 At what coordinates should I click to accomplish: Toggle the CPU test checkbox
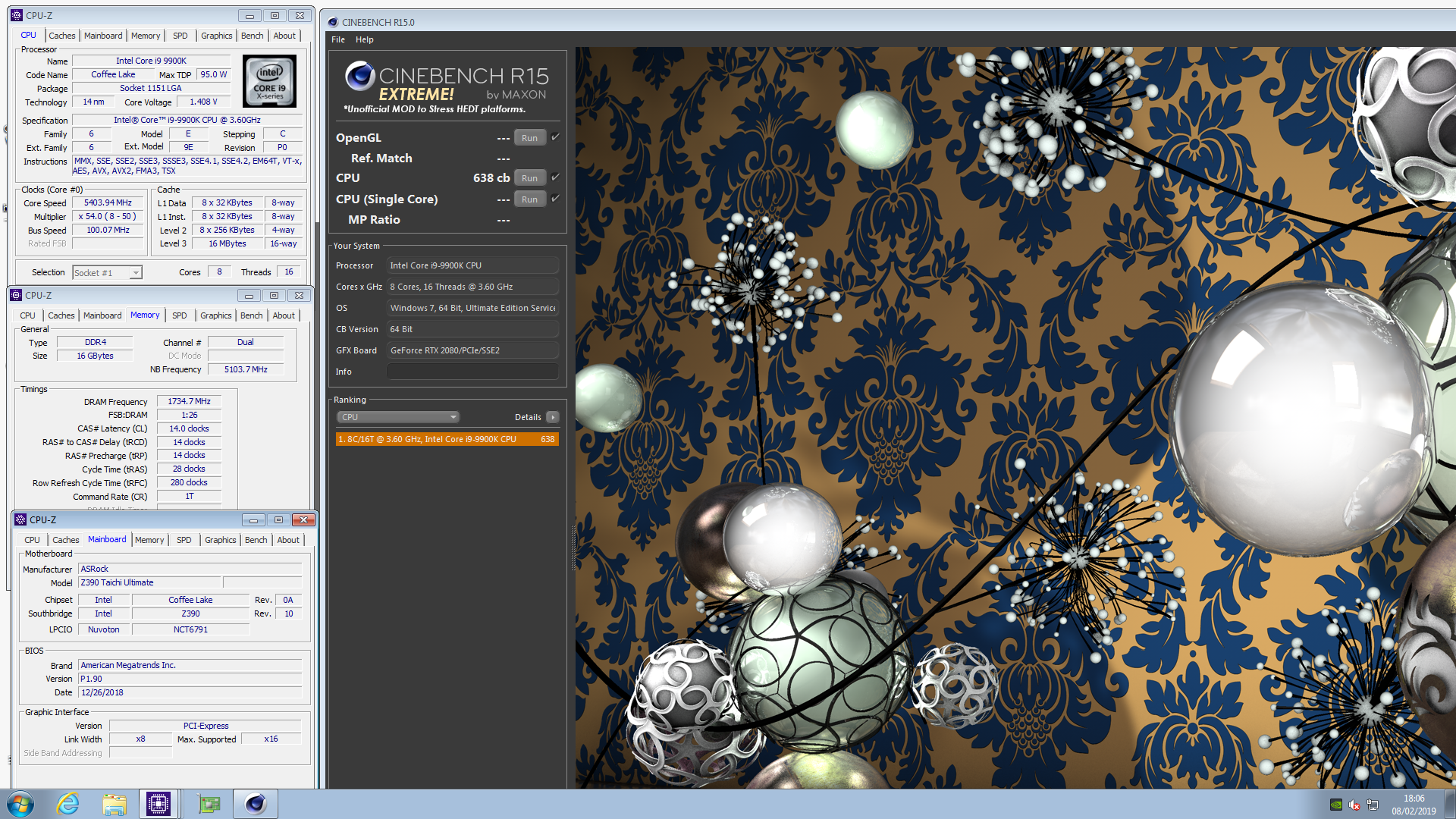pyautogui.click(x=555, y=177)
